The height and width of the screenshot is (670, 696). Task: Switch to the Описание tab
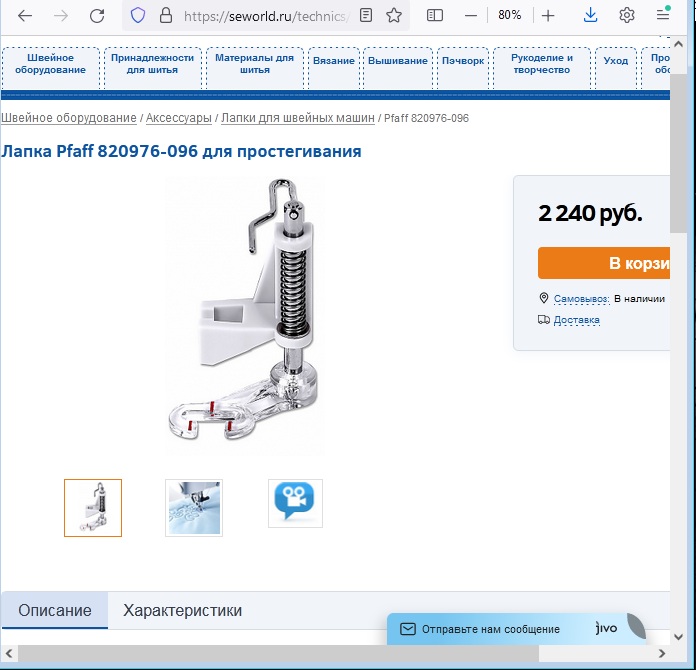(55, 611)
